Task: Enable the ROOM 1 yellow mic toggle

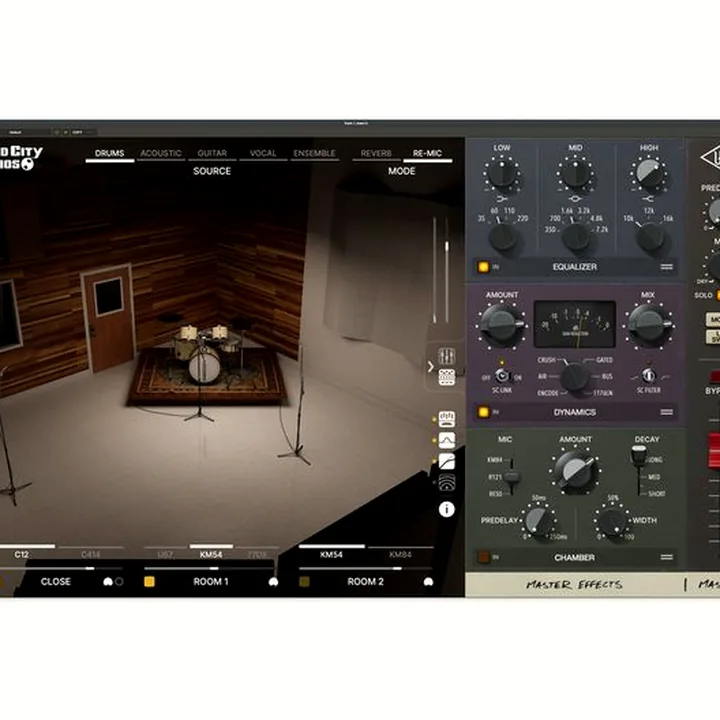Action: coord(149,582)
